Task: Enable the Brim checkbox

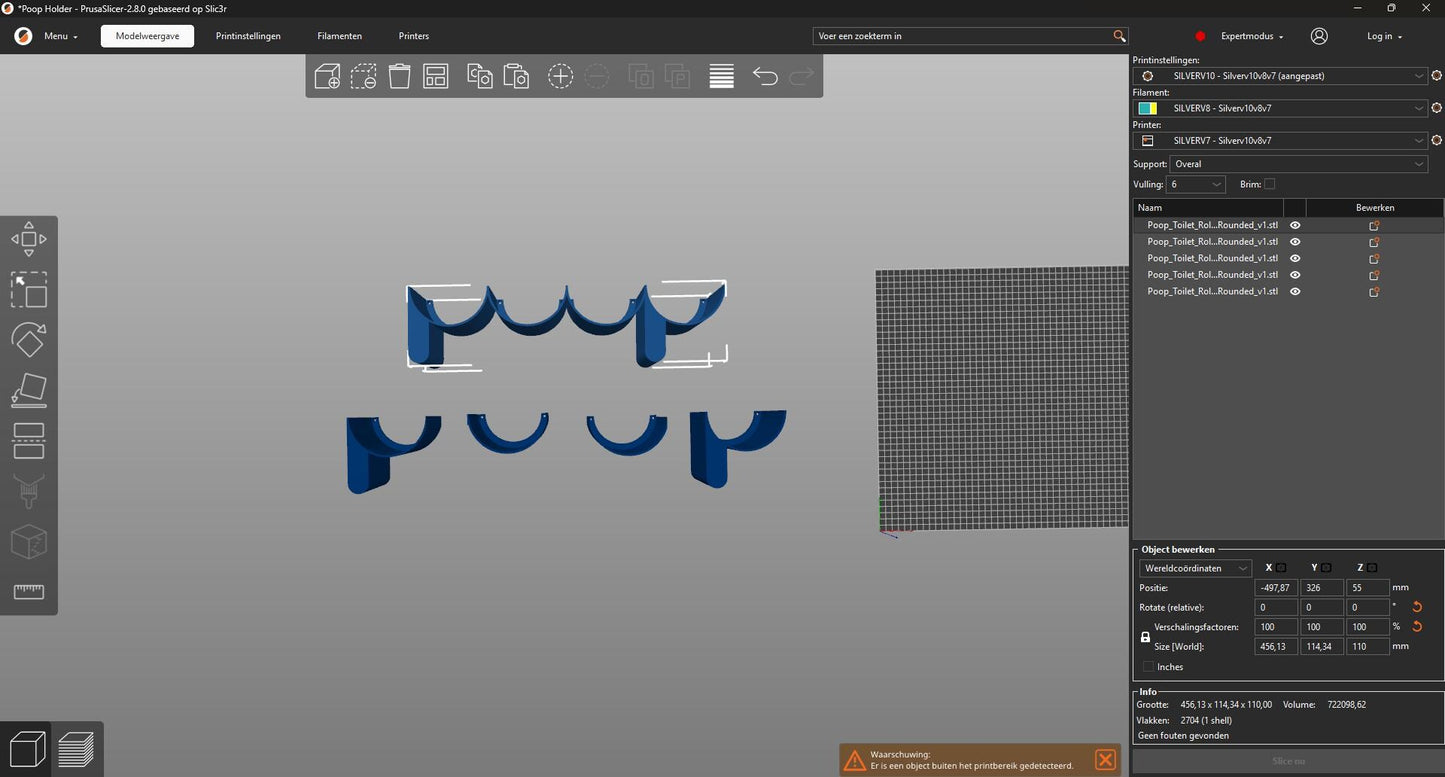Action: 1270,184
